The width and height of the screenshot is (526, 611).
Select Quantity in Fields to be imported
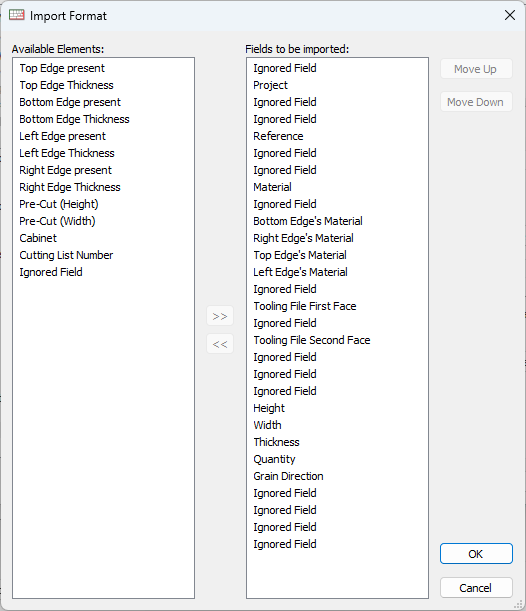click(x=274, y=459)
